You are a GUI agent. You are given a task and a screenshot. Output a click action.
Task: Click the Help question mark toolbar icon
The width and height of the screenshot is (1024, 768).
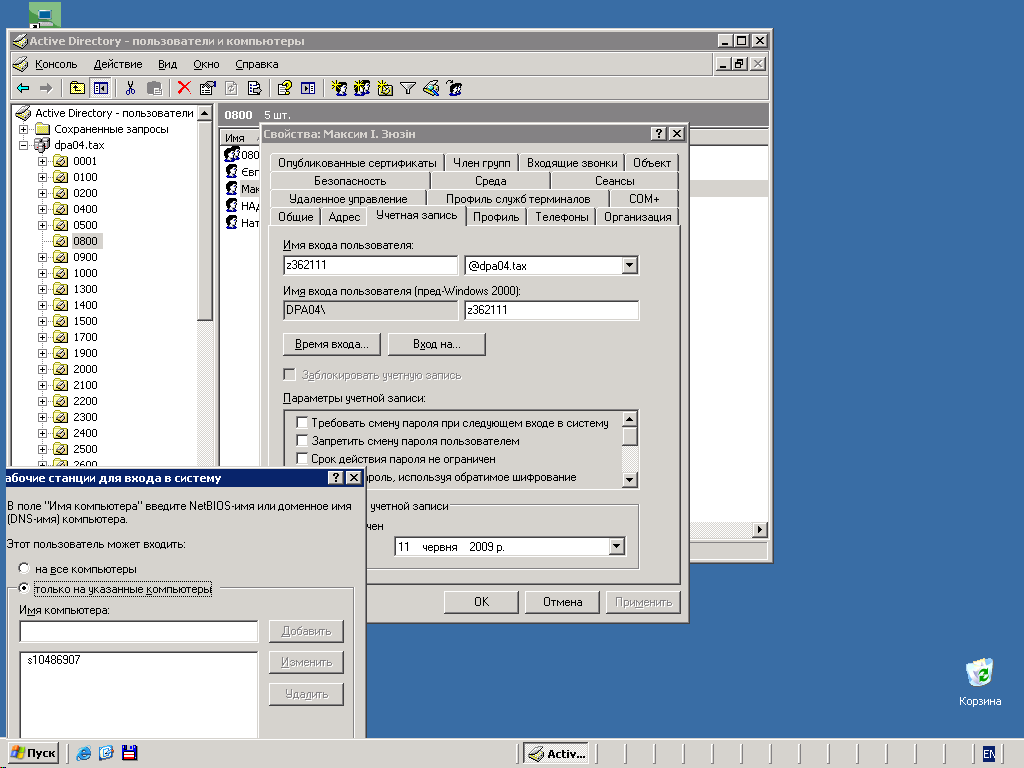tap(285, 88)
